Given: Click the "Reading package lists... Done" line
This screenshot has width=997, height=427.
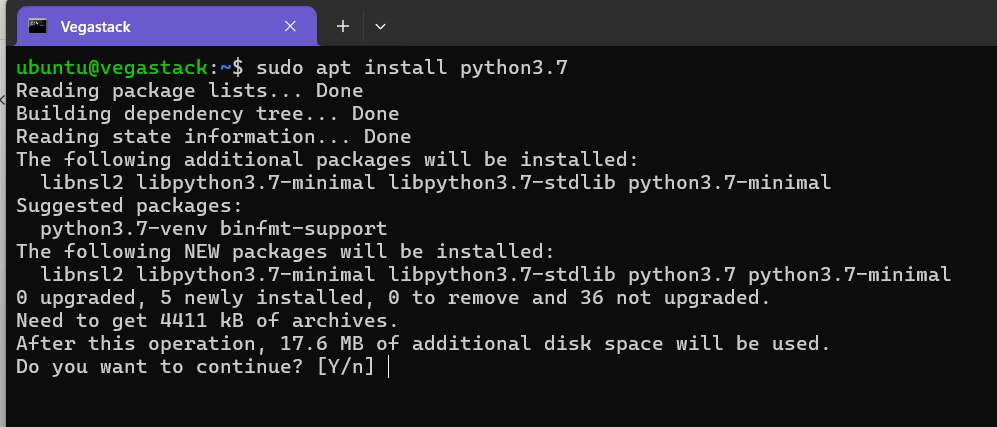Looking at the screenshot, I should pos(189,91).
